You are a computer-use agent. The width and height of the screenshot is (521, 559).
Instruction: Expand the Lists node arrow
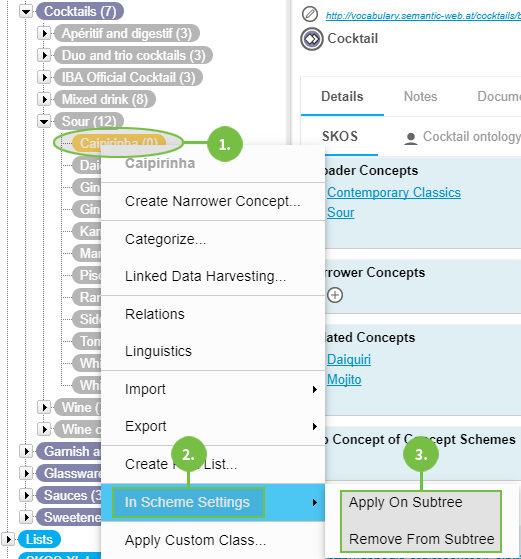point(8,539)
